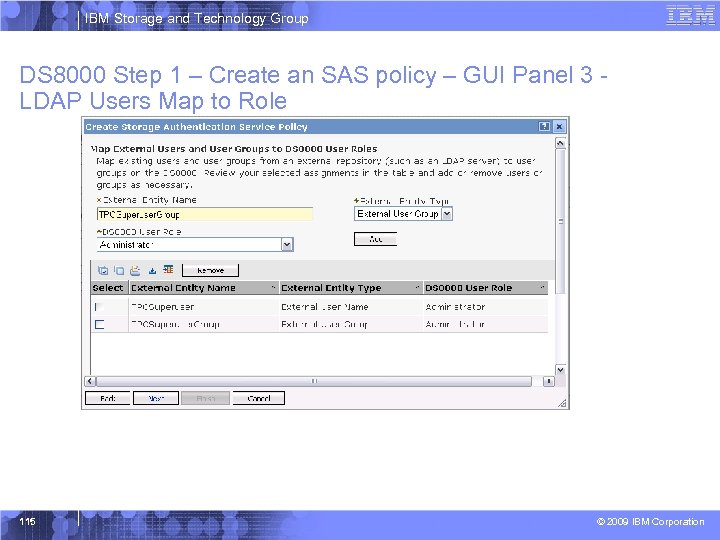The image size is (720, 540).
Task: Tick the checkbox for TPCSuperUserGroup row
Action: (99, 324)
